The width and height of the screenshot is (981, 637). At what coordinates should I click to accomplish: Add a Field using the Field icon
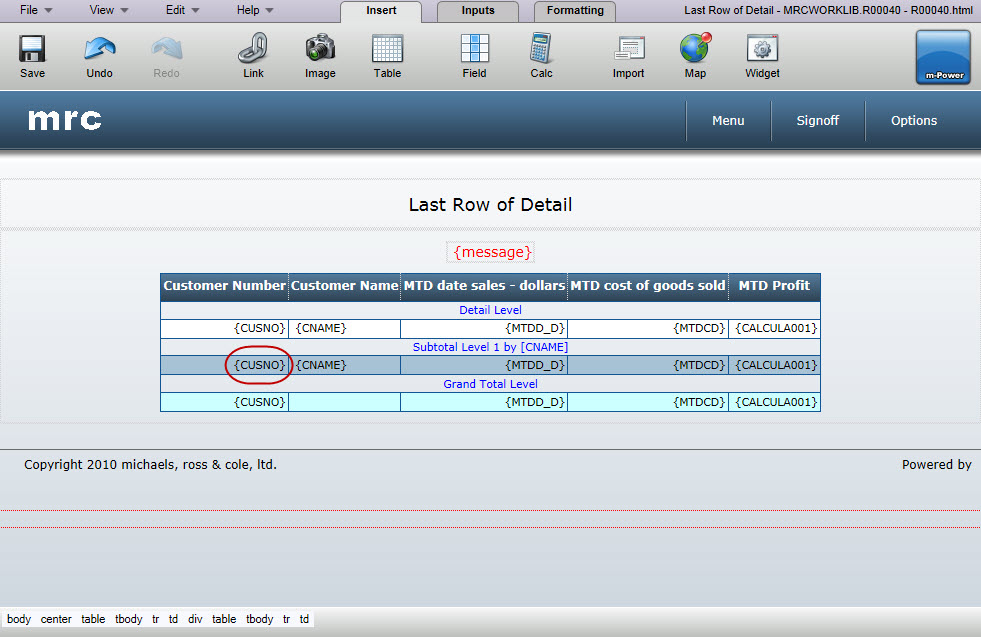point(474,49)
